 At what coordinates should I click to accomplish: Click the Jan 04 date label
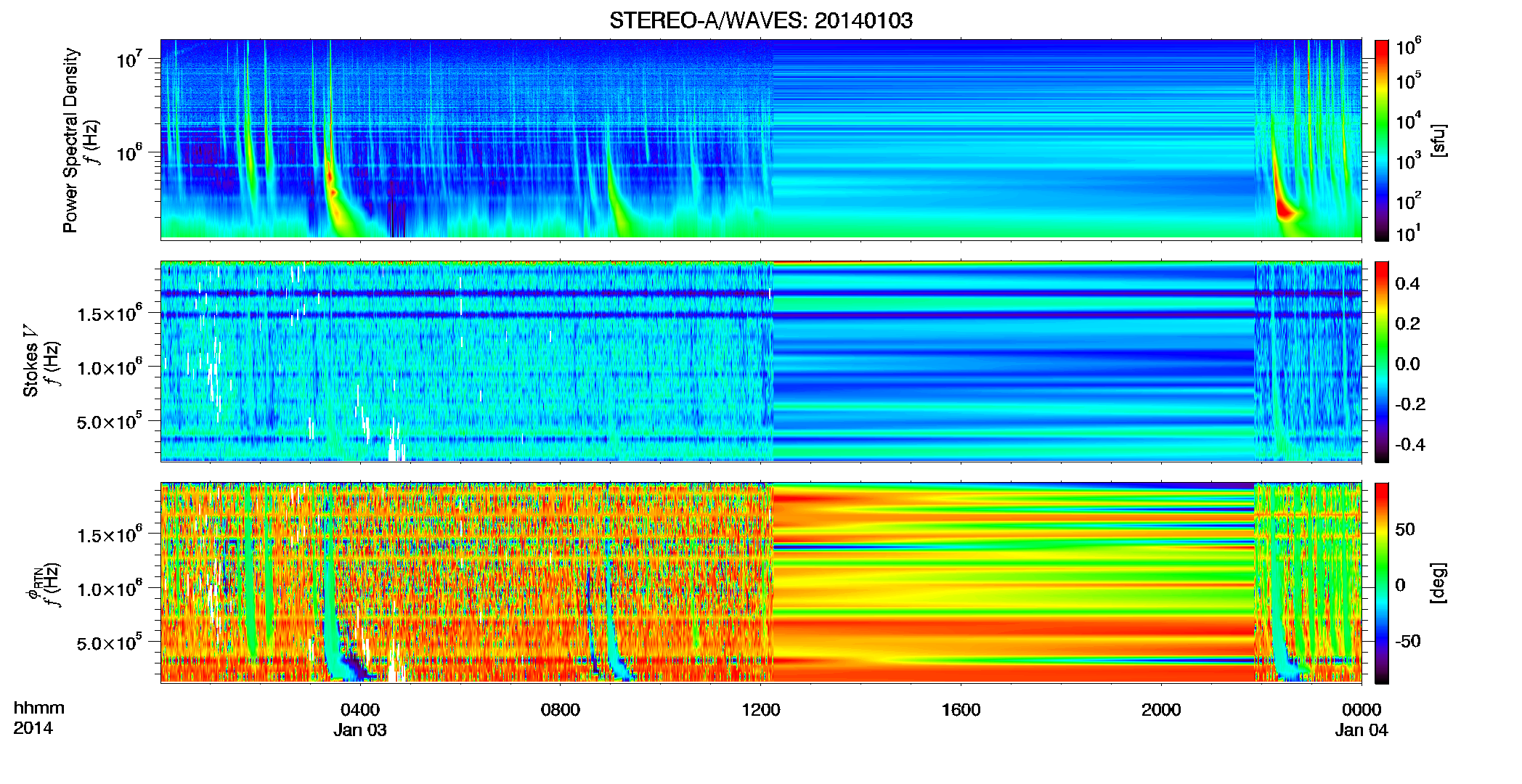point(1362,730)
